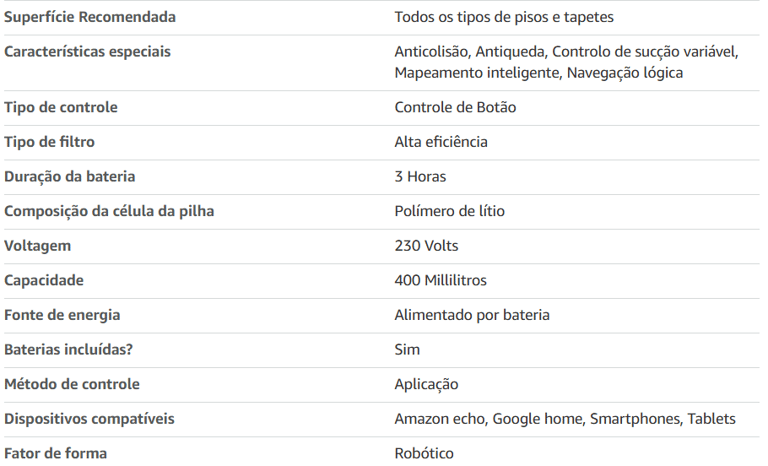This screenshot has width=768, height=466.
Task: Click the 'Mapeamento inteligente, Navegação lógica' value
Action: click(x=539, y=73)
